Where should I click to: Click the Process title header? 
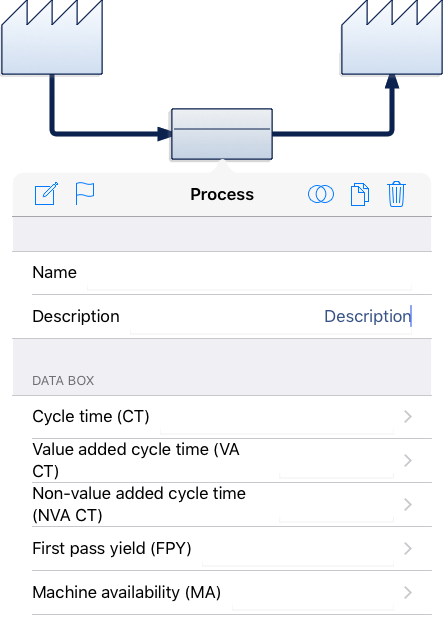click(x=222, y=194)
